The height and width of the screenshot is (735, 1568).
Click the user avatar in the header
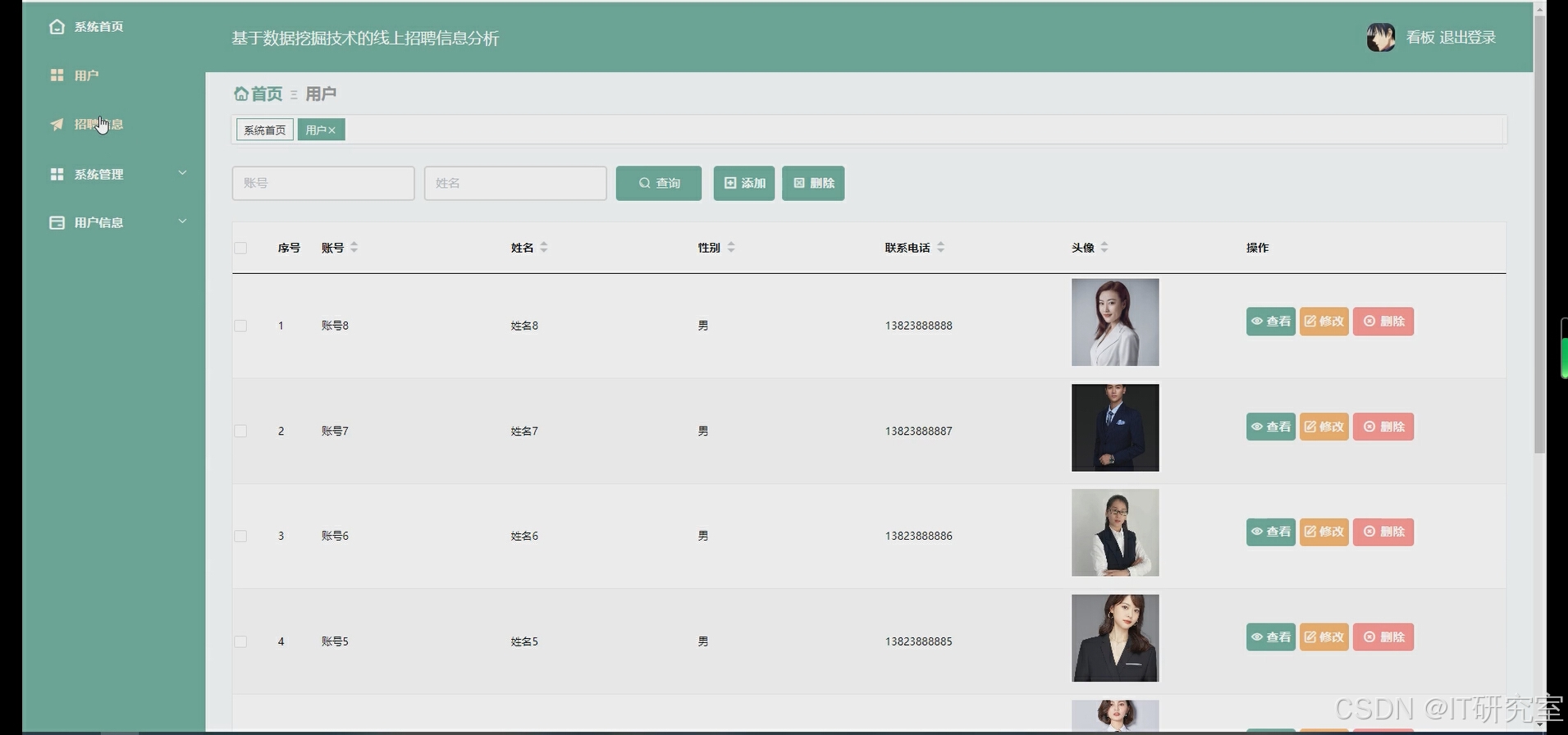1381,37
